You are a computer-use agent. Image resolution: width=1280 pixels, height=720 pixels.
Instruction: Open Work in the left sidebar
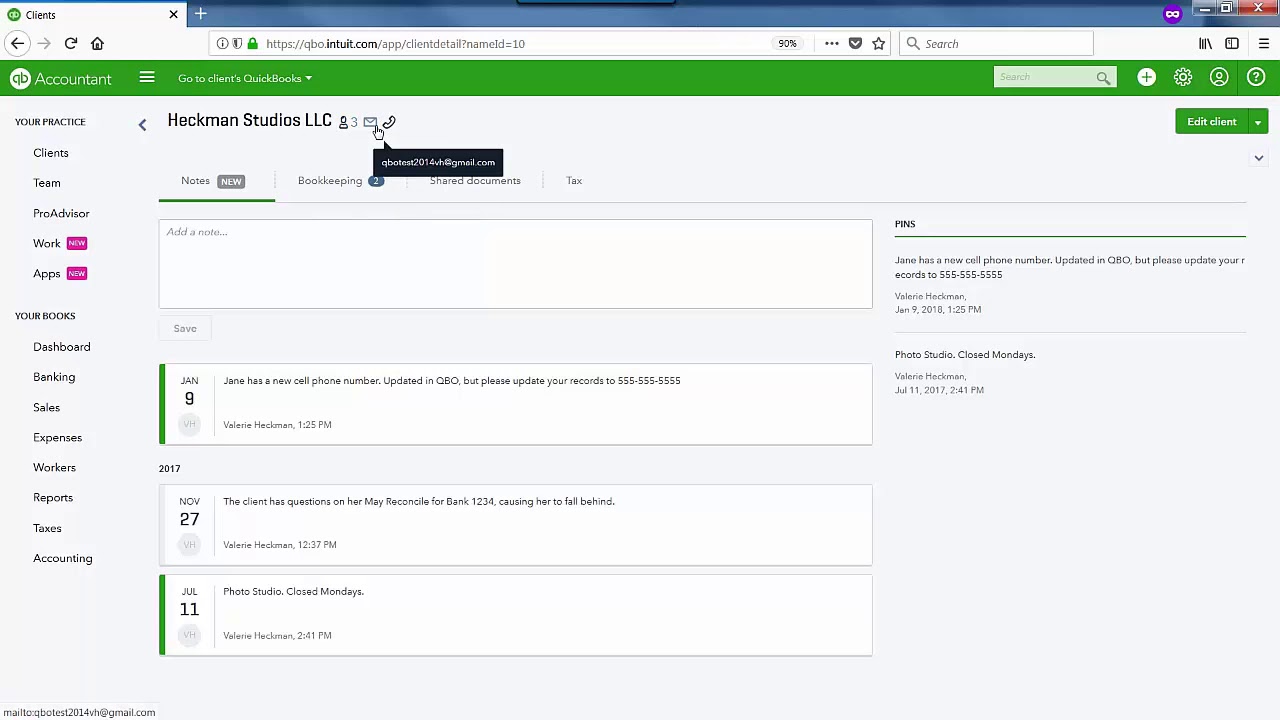point(47,243)
